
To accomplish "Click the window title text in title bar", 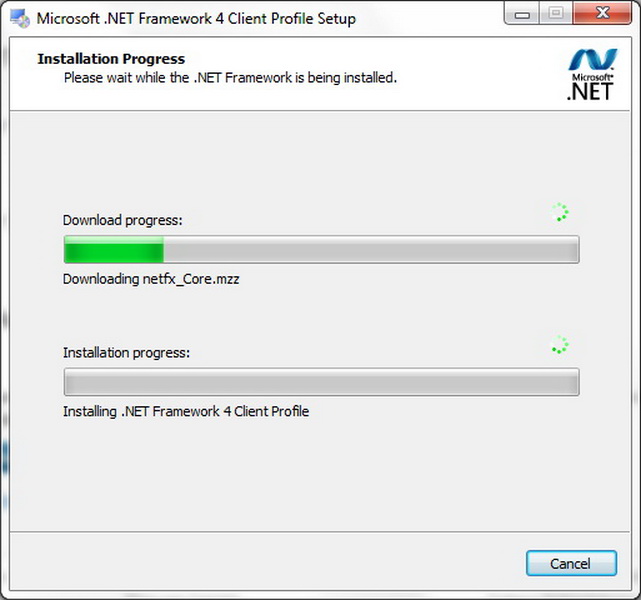I will pos(196,18).
